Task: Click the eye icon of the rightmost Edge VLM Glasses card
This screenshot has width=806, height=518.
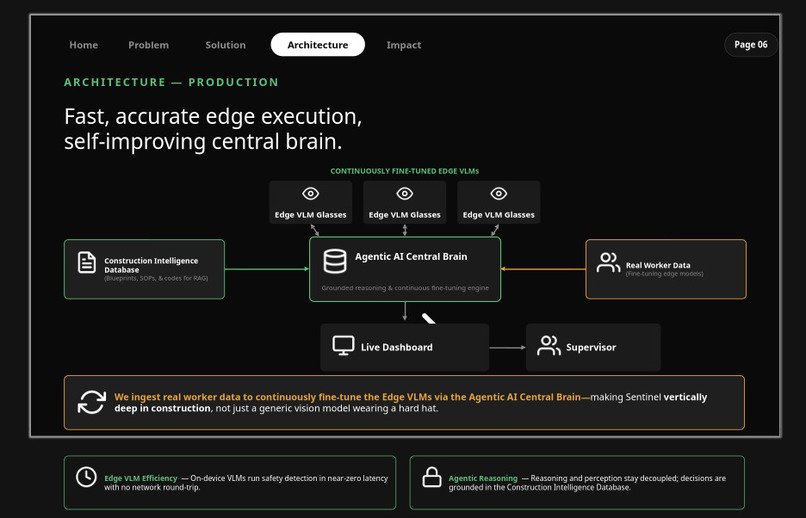Action: click(x=499, y=194)
